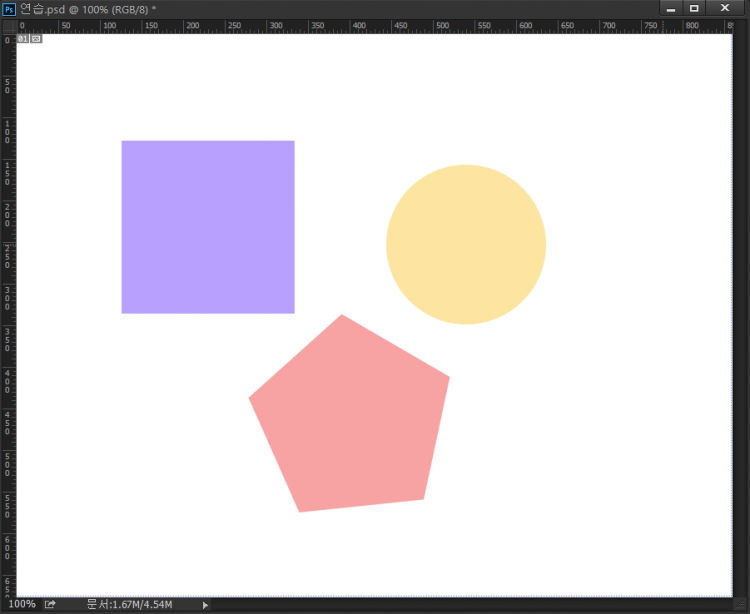Select the yellow circle shape

click(466, 244)
